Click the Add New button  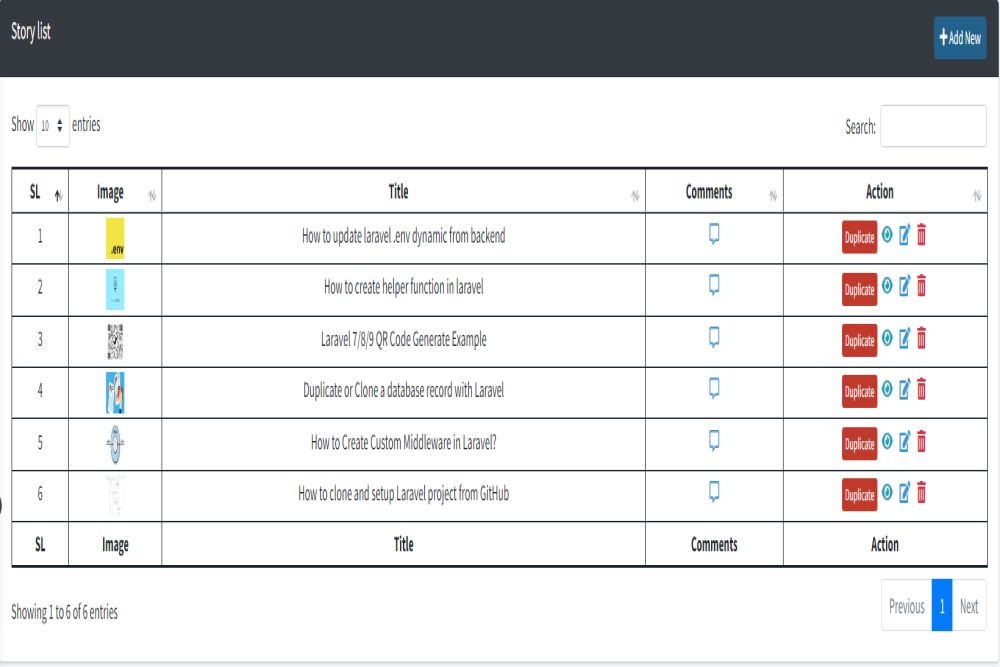coord(959,38)
